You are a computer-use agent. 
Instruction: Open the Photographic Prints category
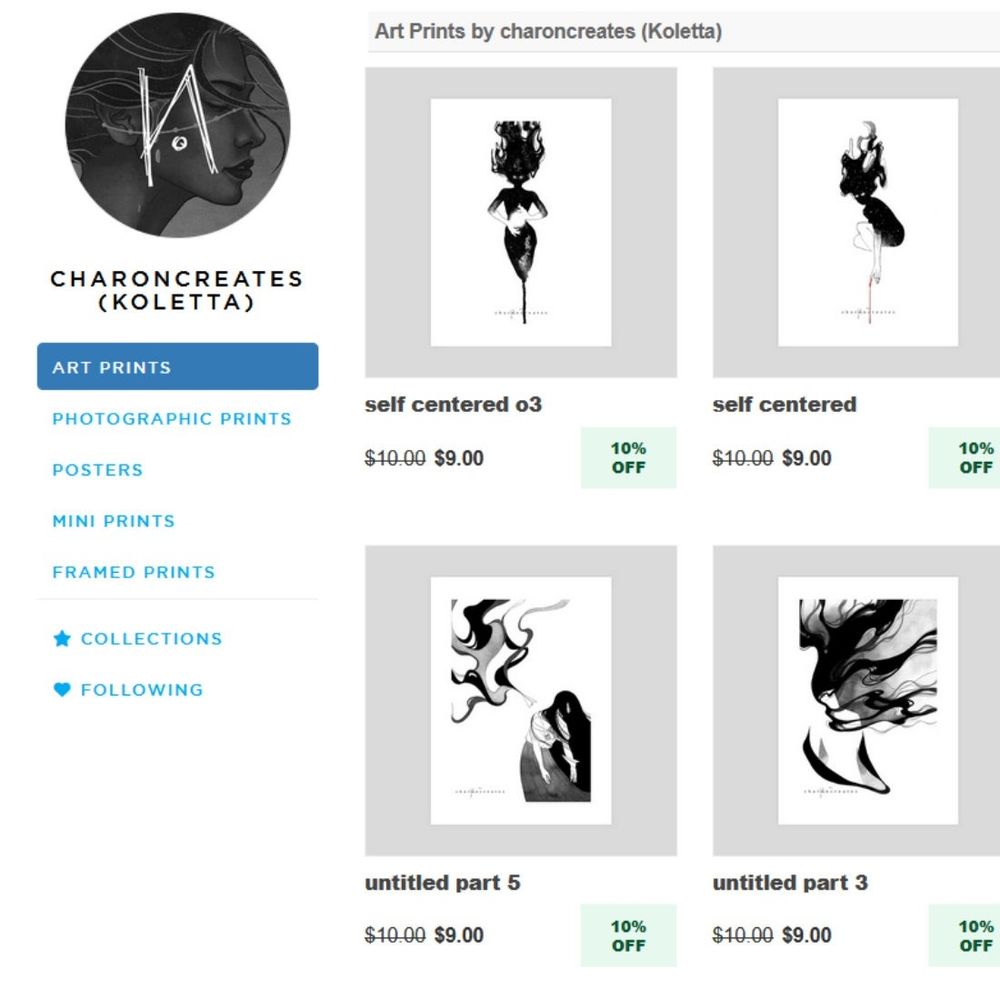coord(172,418)
